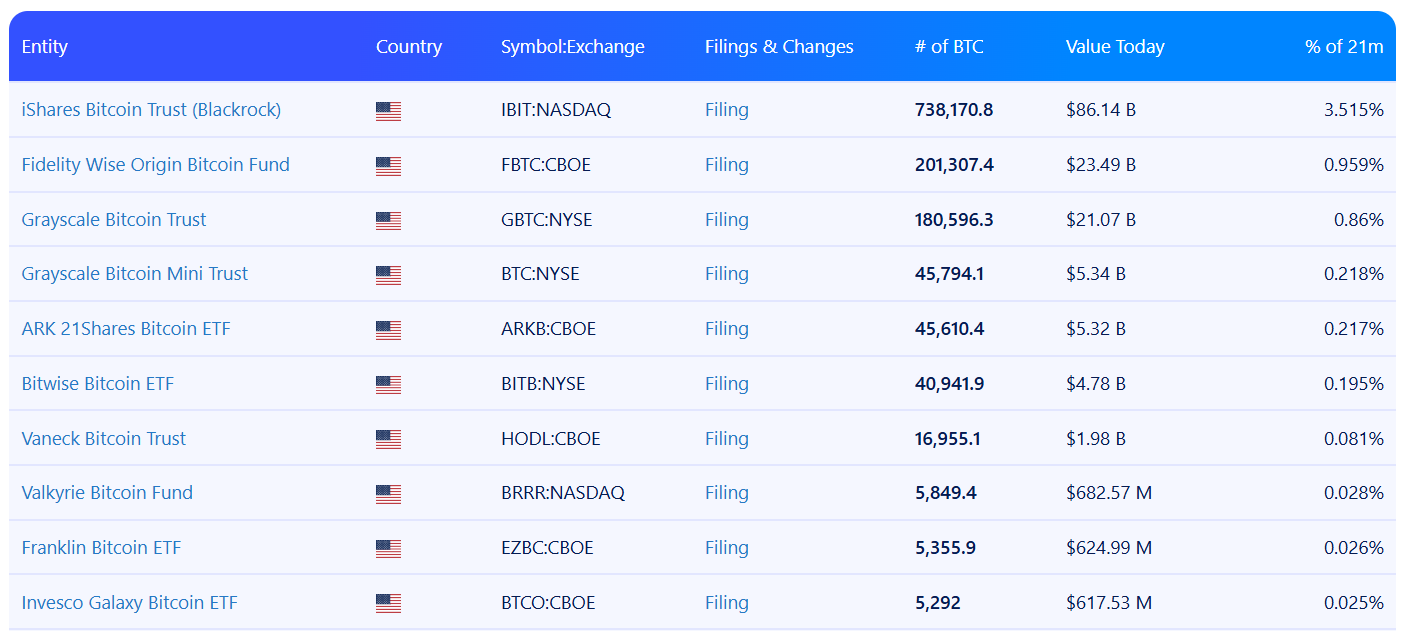The height and width of the screenshot is (631, 1412).
Task: Click the Entity column header
Action: [44, 47]
